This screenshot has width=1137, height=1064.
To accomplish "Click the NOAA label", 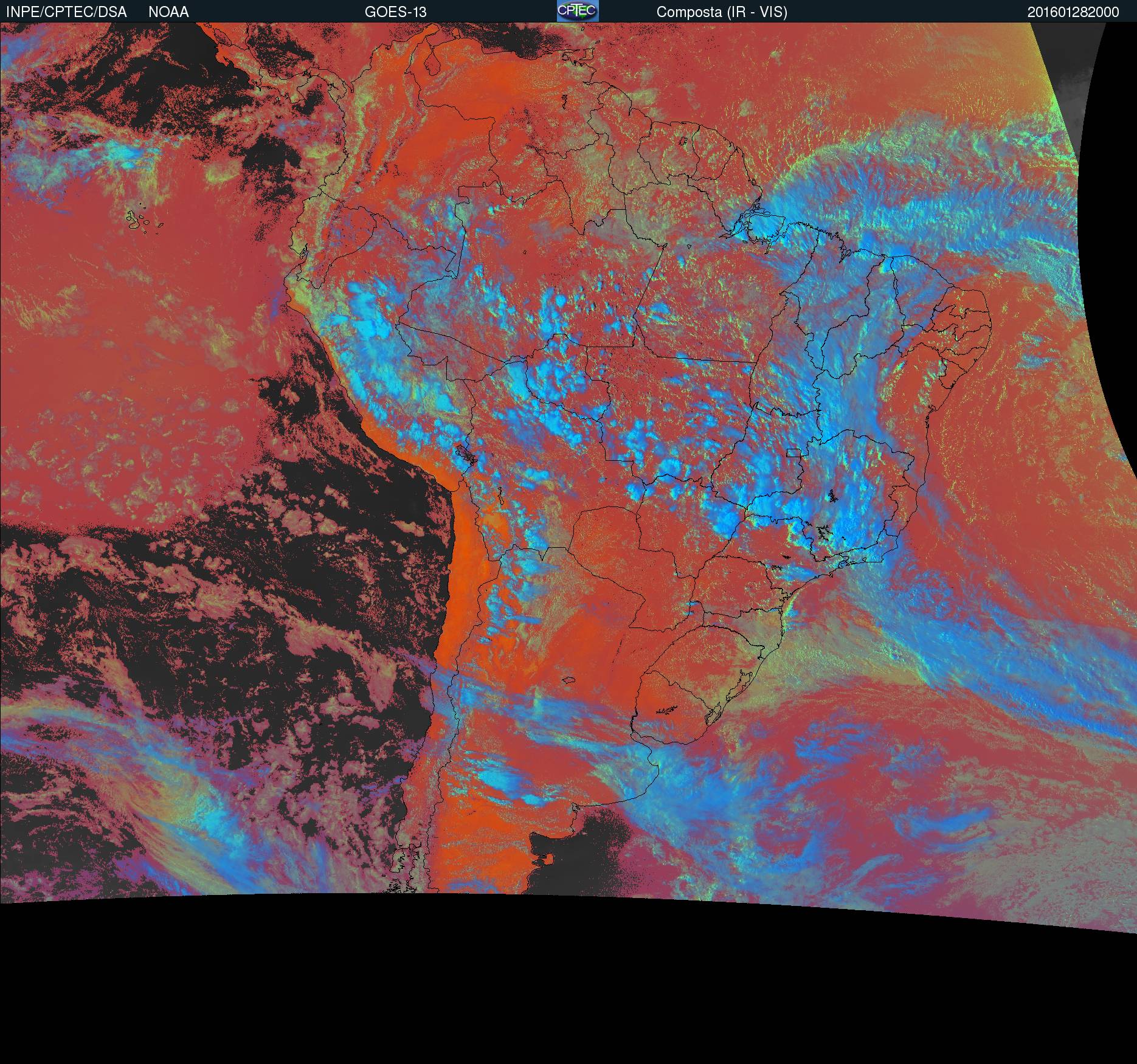I will point(168,12).
